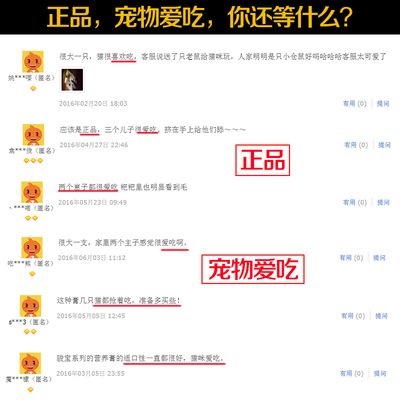Click the avatar of the 02月20日 reviewer
This screenshot has width=400, height=400.
point(33,62)
